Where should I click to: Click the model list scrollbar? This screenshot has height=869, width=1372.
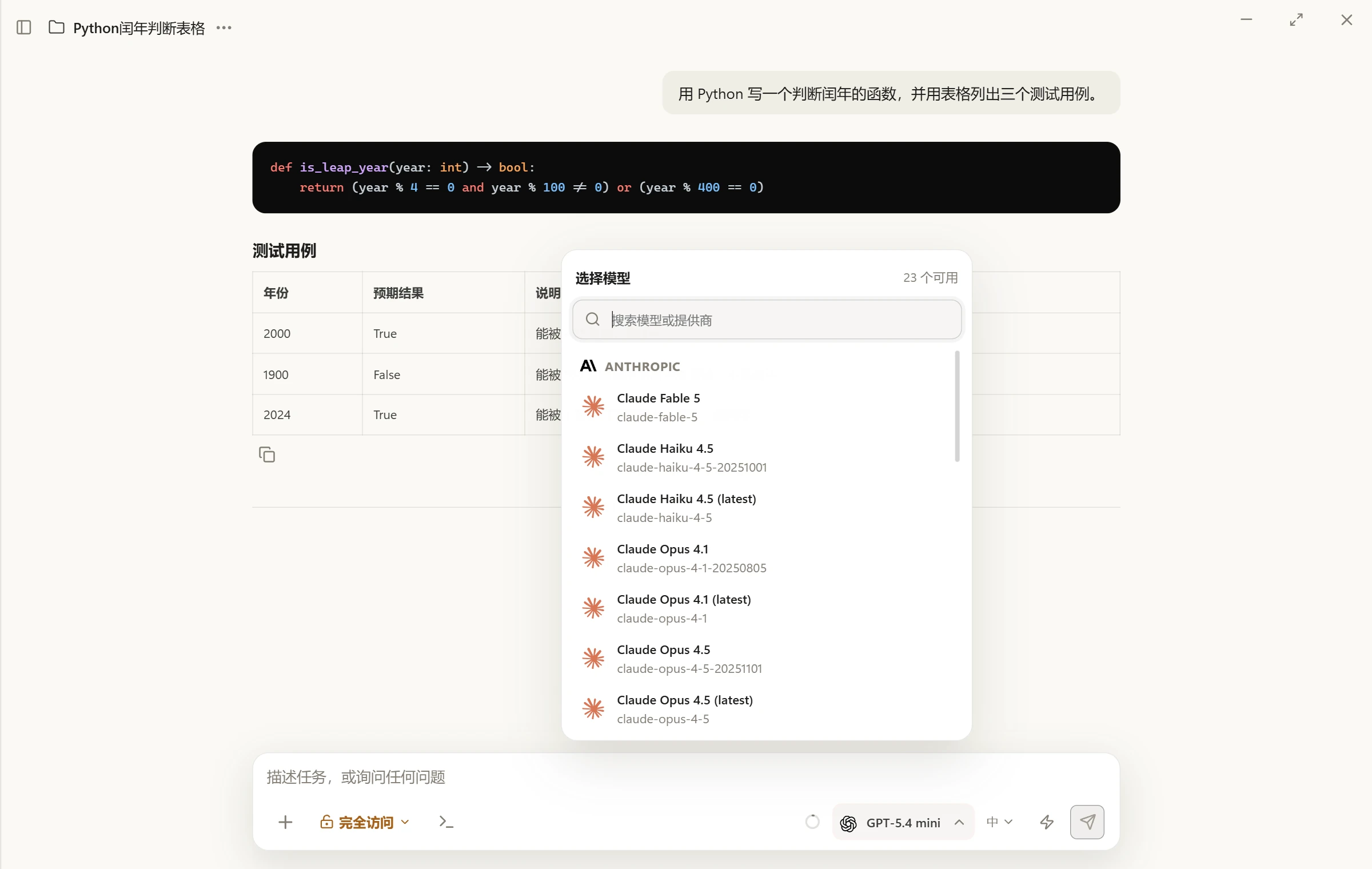coord(957,406)
